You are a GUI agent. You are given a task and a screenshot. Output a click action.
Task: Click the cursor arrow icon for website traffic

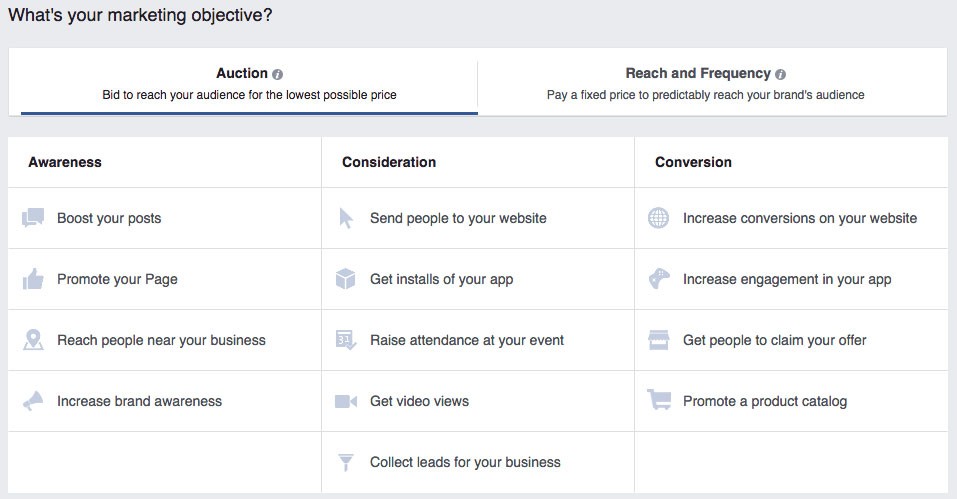(346, 218)
